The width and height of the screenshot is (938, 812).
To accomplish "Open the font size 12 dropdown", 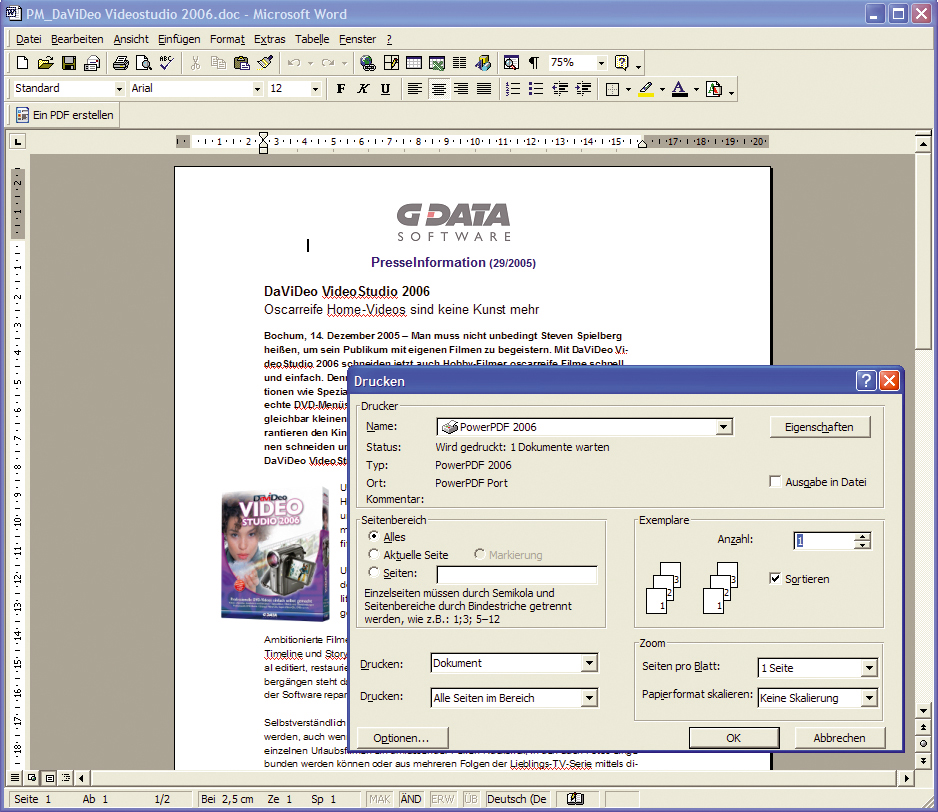I will pos(315,89).
